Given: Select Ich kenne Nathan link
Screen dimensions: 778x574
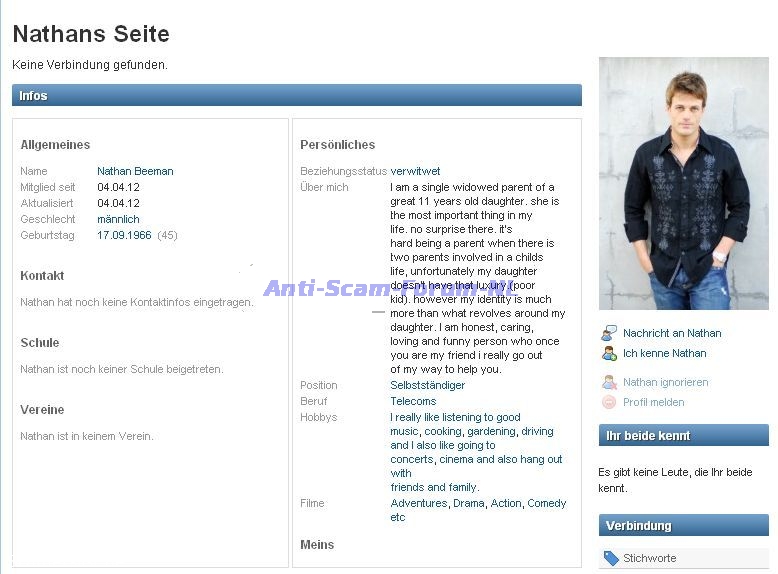Looking at the screenshot, I should (x=664, y=353).
